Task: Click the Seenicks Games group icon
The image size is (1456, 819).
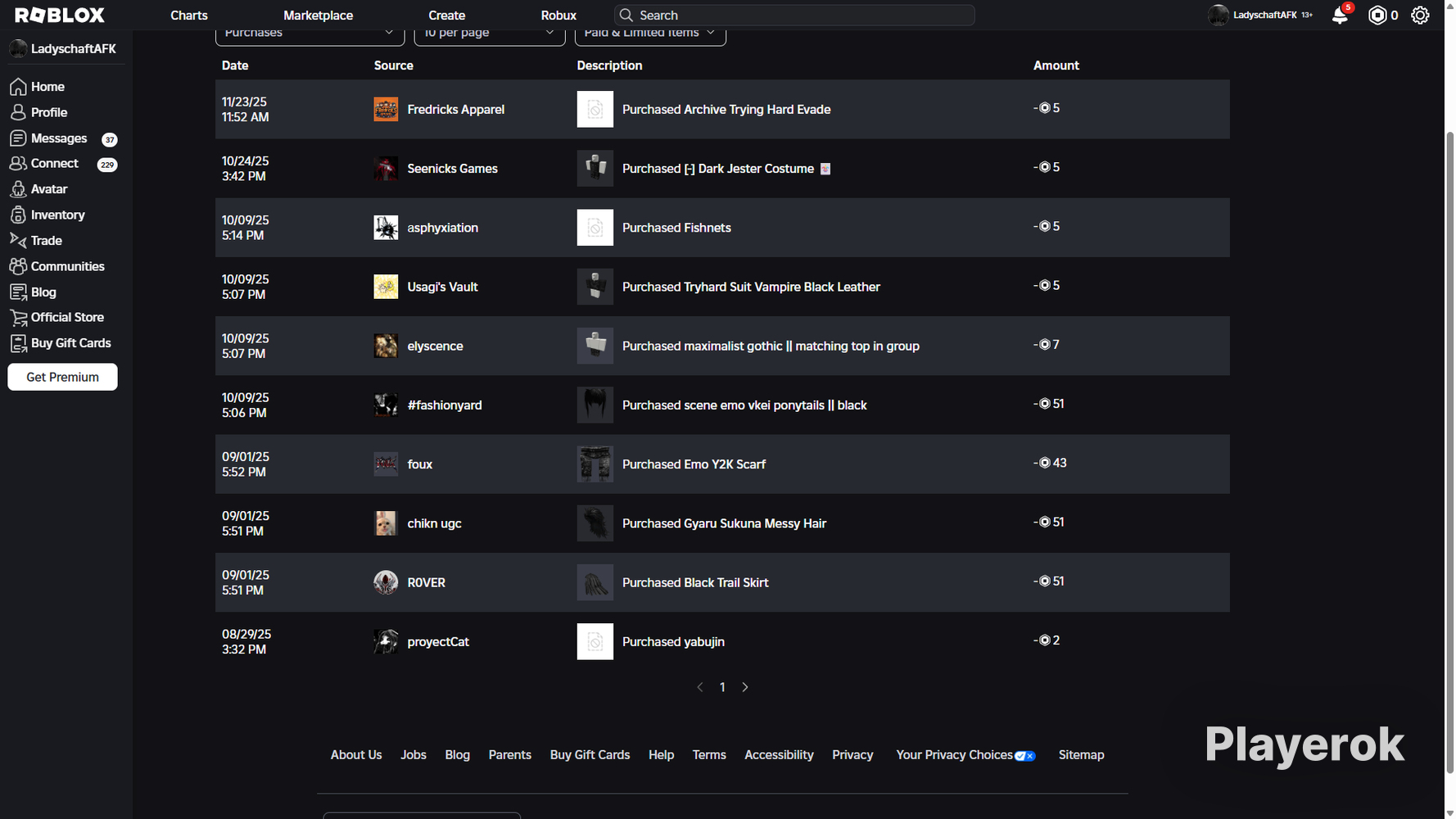Action: (386, 169)
